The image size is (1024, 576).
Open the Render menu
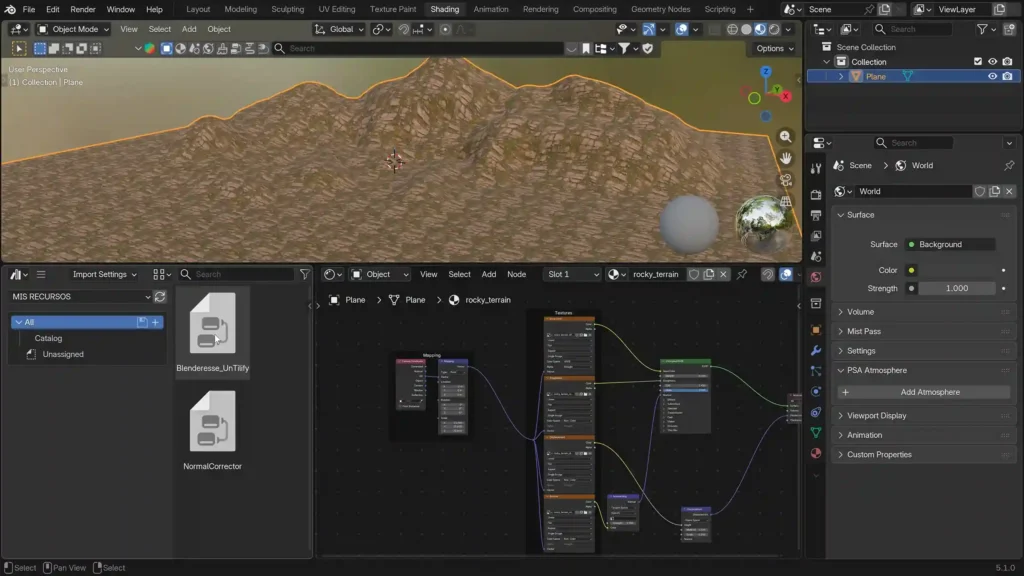(83, 9)
